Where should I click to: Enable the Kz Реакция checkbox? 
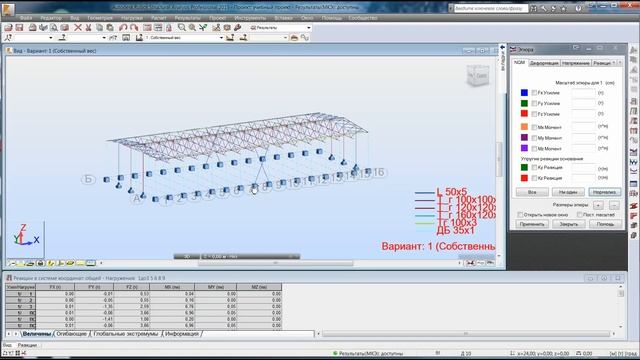click(534, 178)
